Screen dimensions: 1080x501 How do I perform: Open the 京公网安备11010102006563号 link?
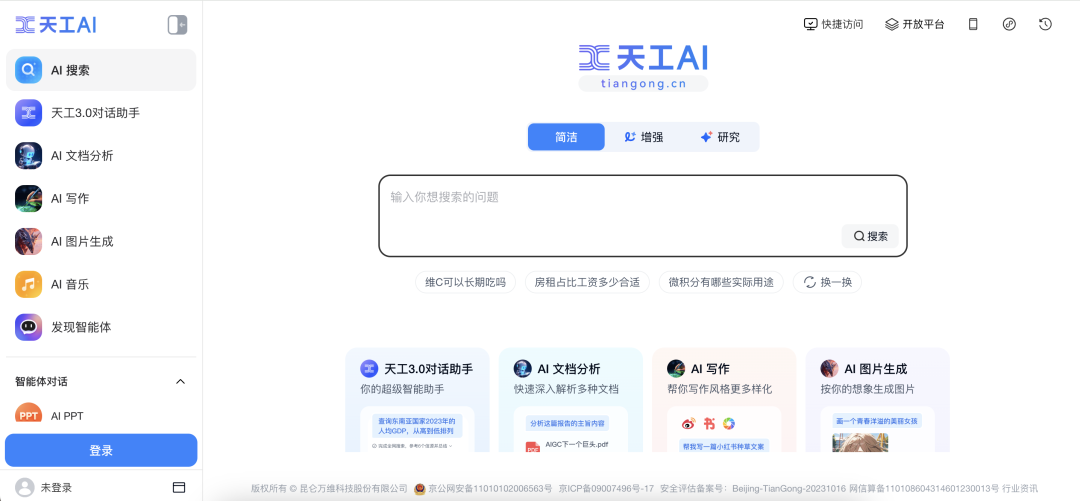click(x=490, y=489)
